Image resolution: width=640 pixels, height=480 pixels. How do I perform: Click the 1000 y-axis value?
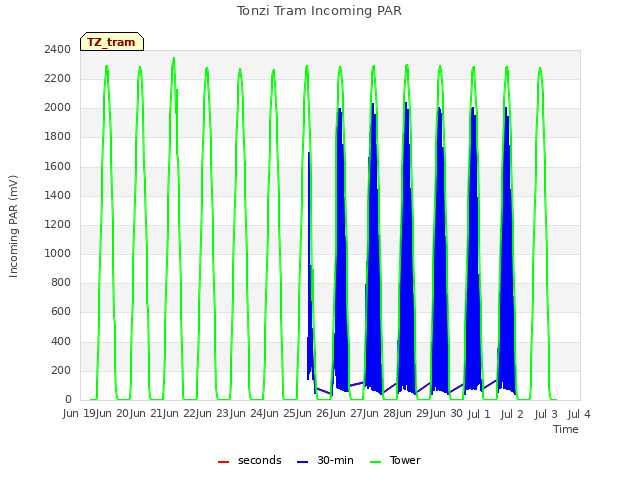58,253
